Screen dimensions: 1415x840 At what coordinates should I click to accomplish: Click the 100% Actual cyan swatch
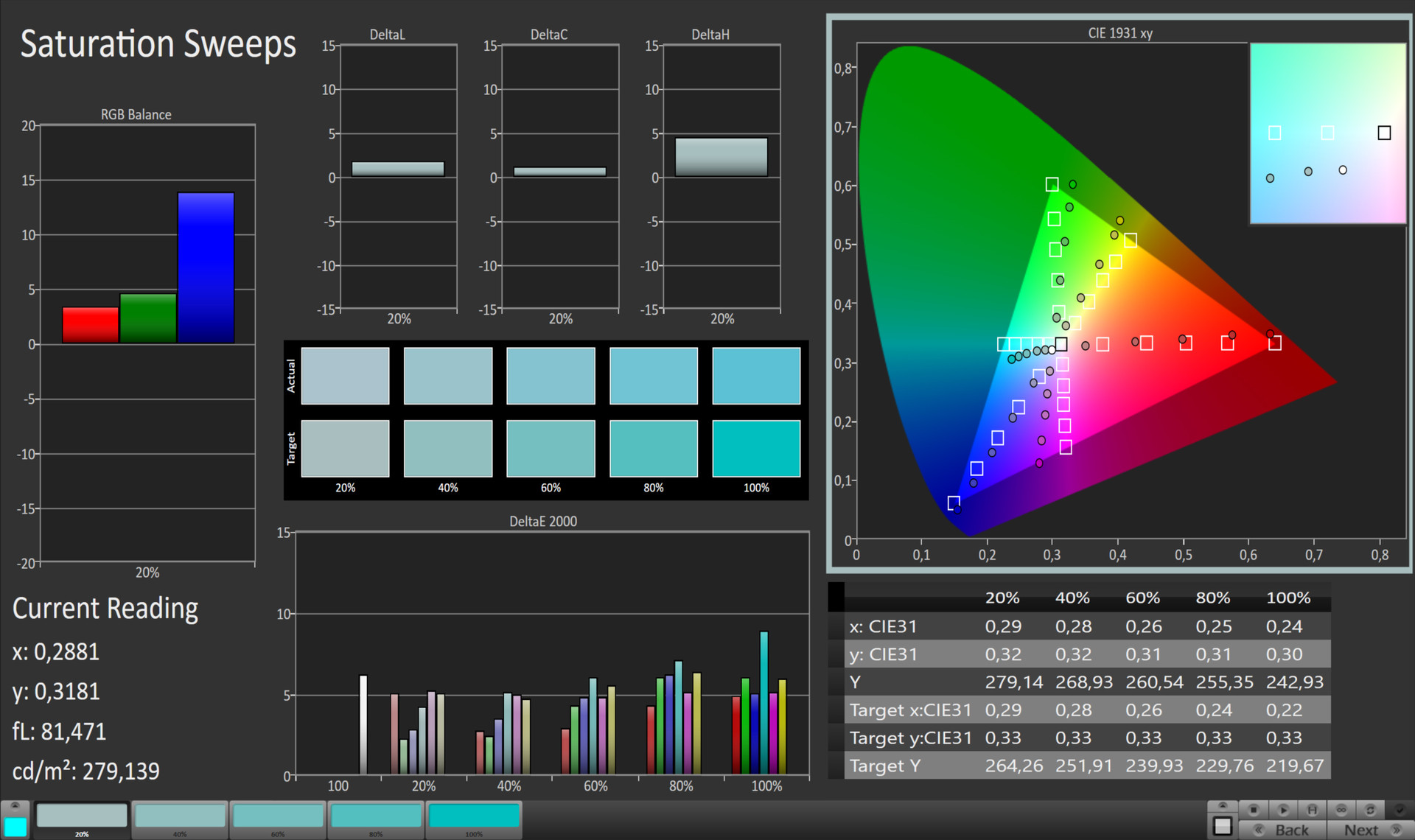point(756,376)
